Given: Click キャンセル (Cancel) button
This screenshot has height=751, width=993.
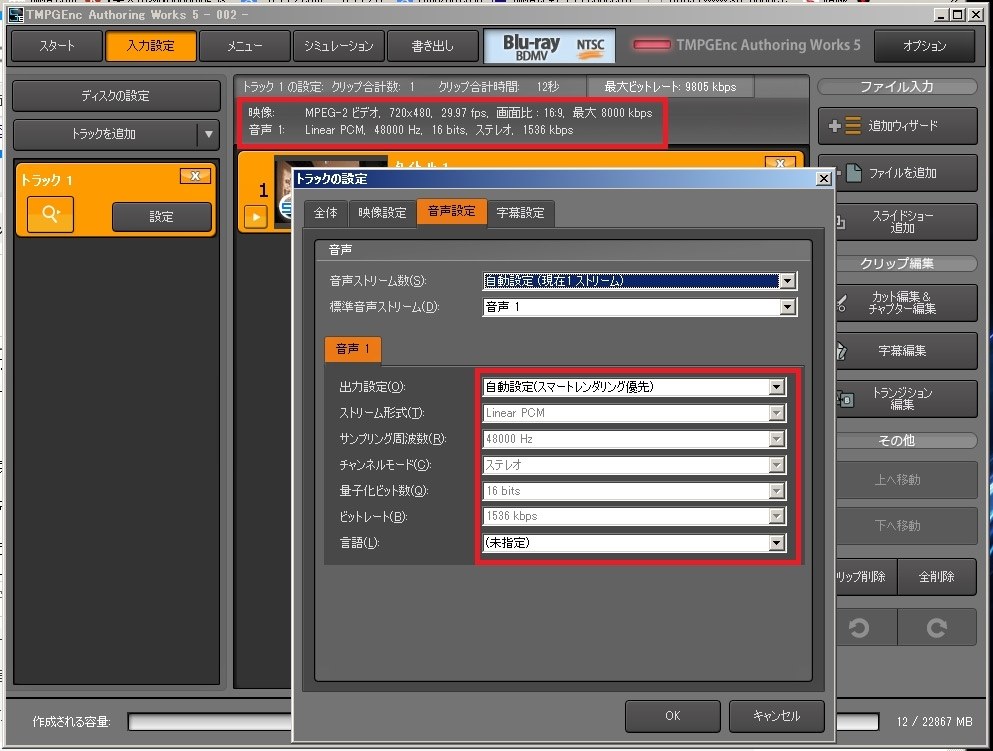Looking at the screenshot, I should point(776,716).
